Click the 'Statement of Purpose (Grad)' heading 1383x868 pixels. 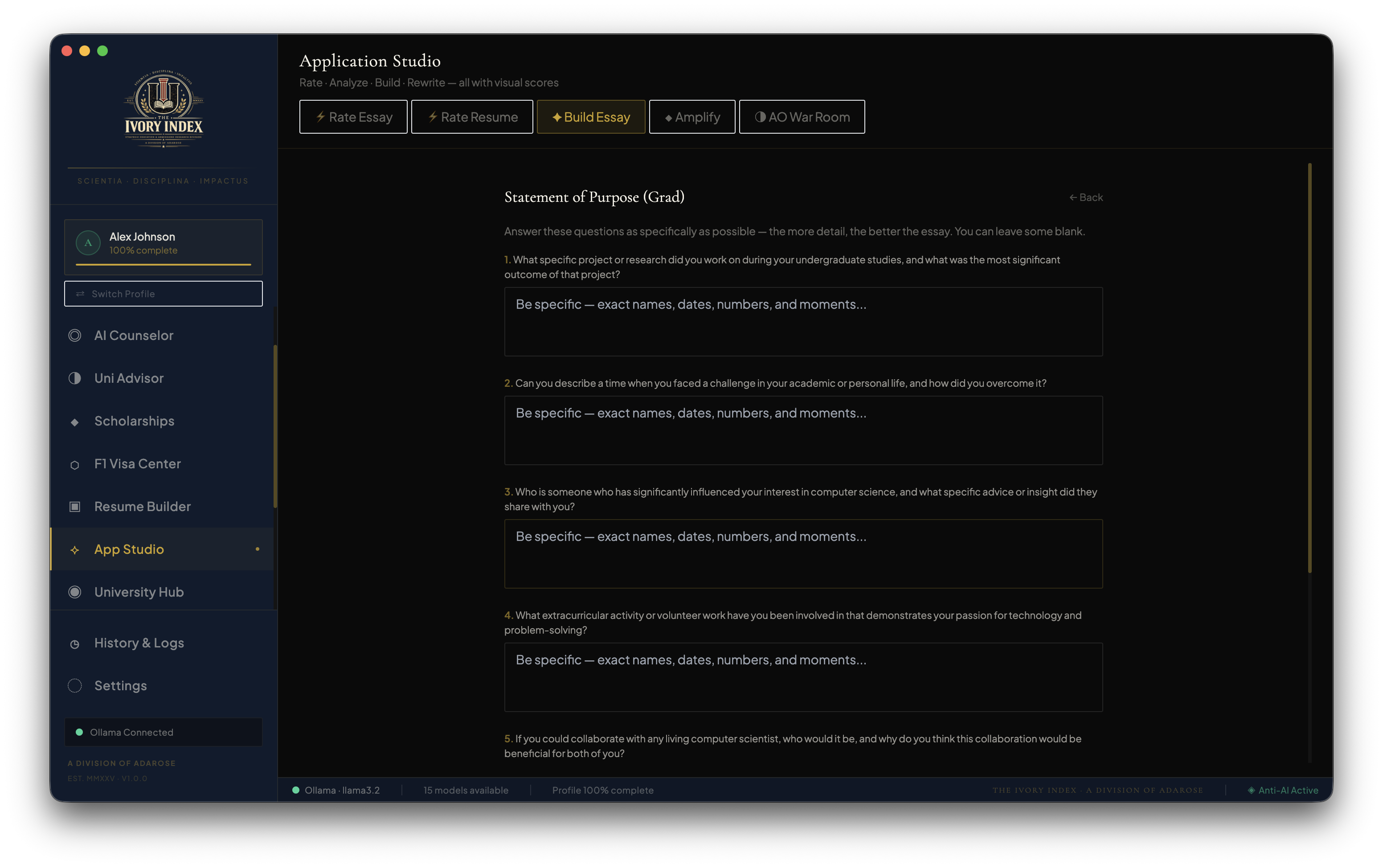click(x=594, y=197)
